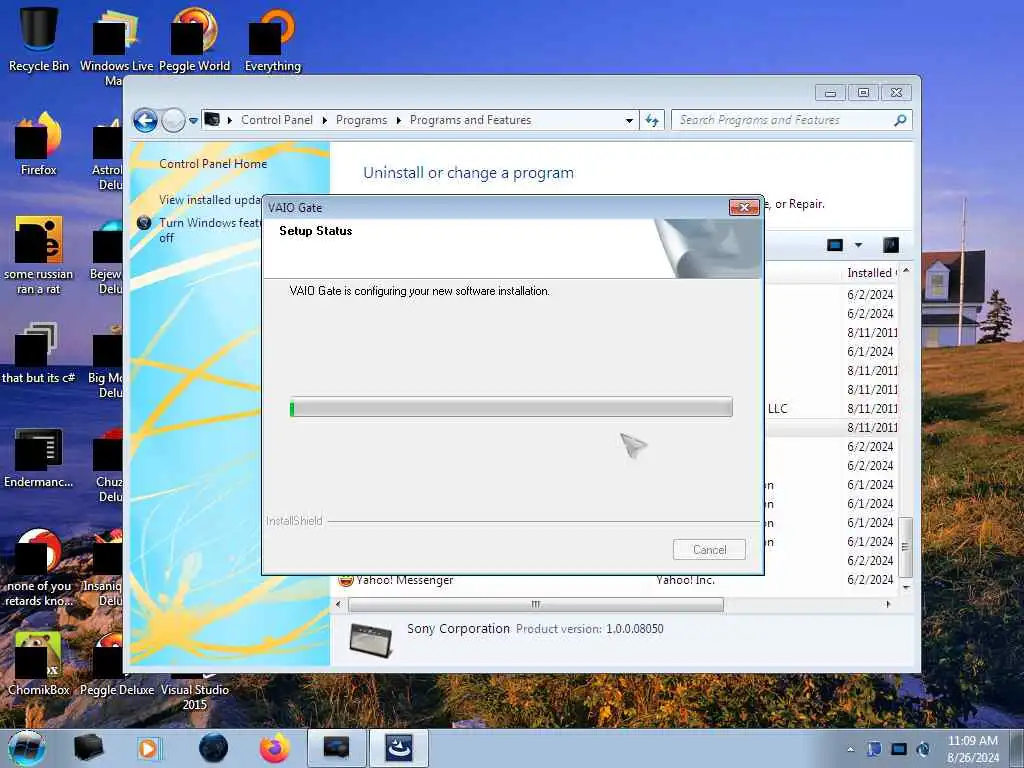The width and height of the screenshot is (1024, 768).
Task: Sort by the Installed On column header
Action: pyautogui.click(x=871, y=273)
